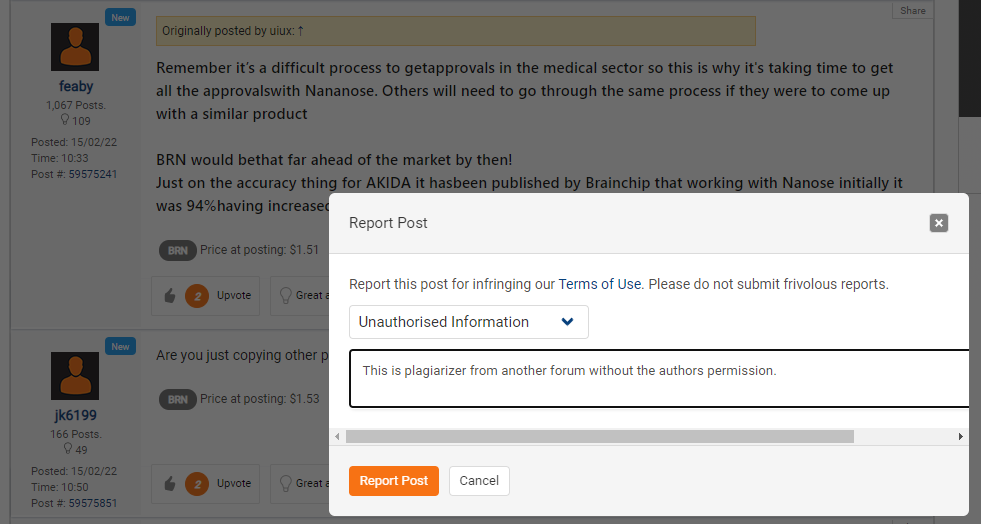This screenshot has width=981, height=524.
Task: Open post number 59575241 link
Action: pos(93,174)
